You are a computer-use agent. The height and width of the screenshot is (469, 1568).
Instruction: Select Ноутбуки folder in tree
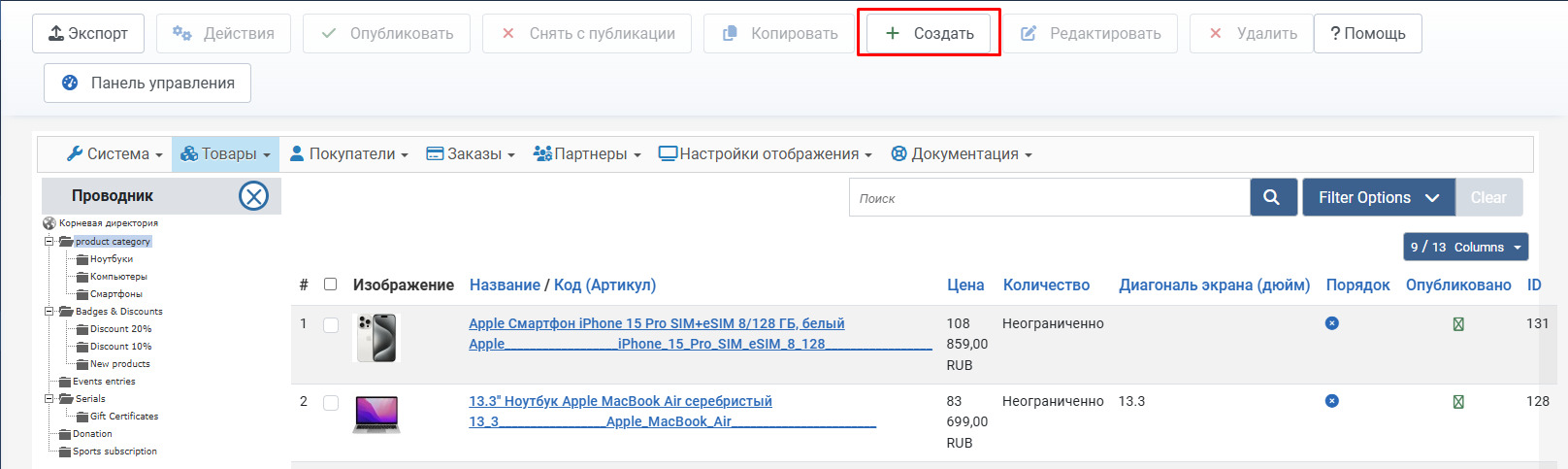[x=112, y=259]
